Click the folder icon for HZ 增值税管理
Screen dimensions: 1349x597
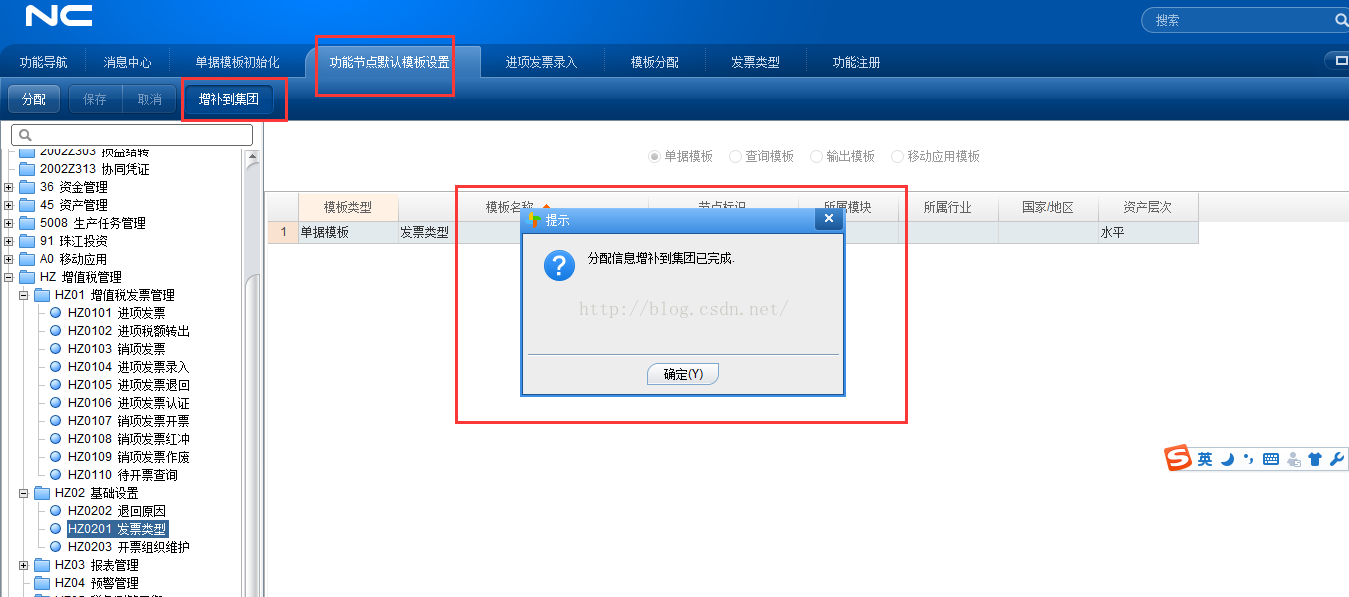pos(27,277)
